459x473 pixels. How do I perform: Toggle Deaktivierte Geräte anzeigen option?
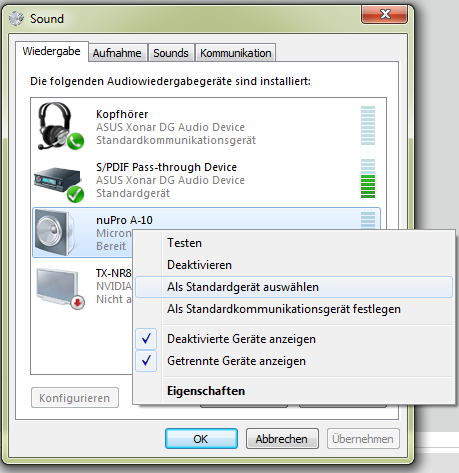click(x=294, y=339)
